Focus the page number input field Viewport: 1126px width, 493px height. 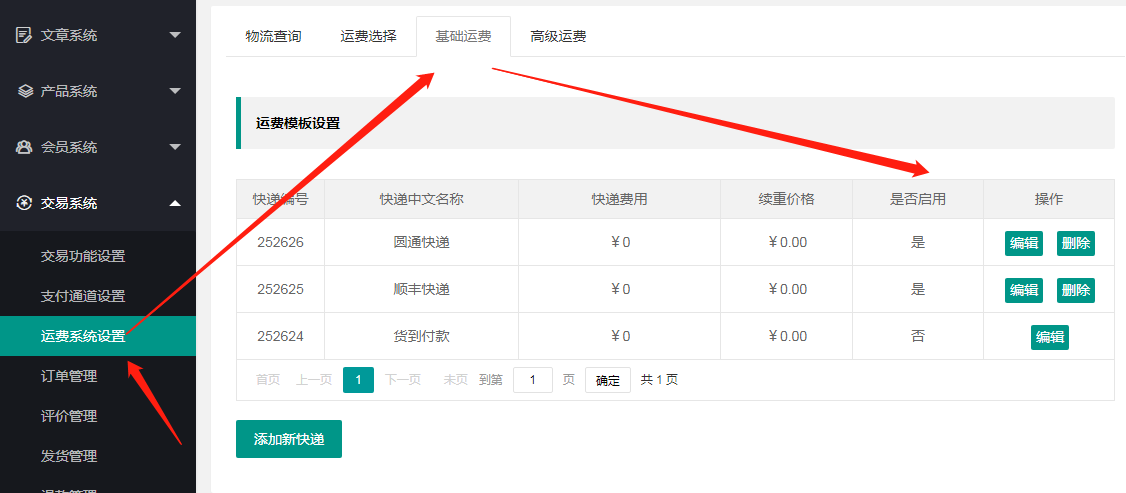(x=533, y=380)
